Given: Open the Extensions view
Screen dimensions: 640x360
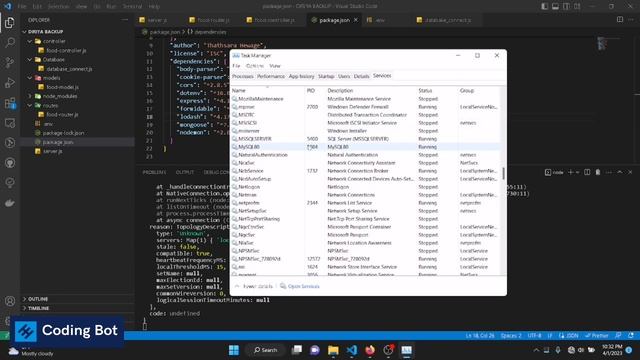Looking at the screenshot, I should [x=10, y=103].
